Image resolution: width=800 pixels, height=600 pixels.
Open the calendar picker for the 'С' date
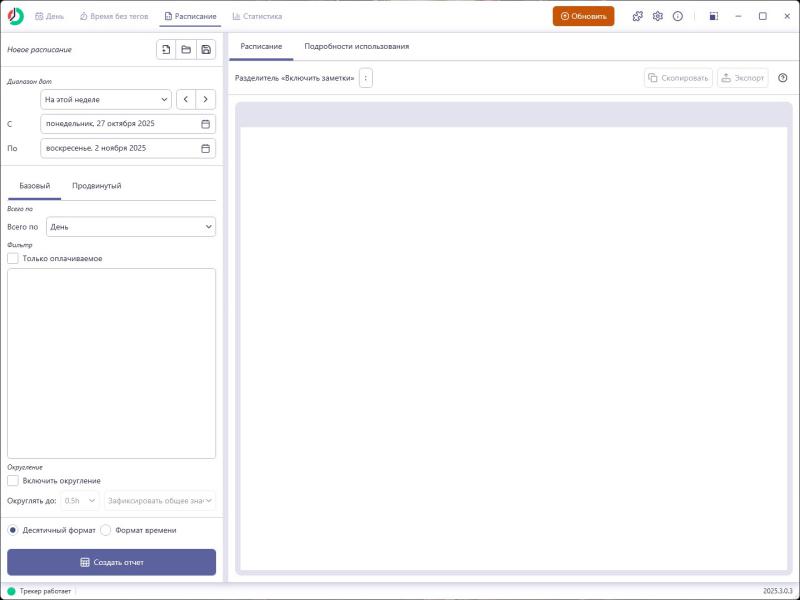point(206,124)
